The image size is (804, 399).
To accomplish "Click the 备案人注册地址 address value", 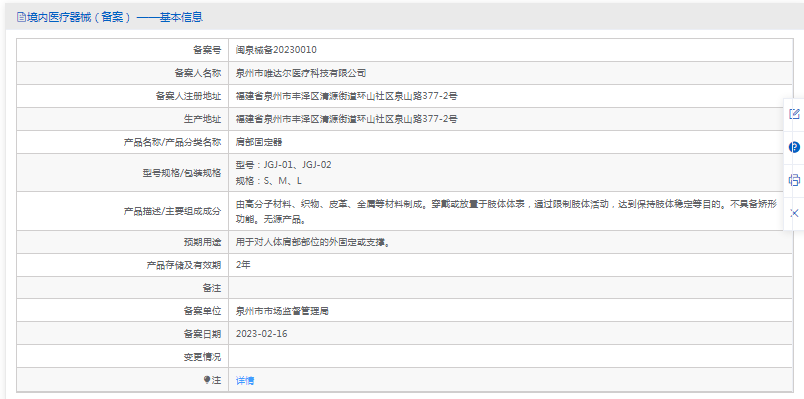I will tap(347, 96).
